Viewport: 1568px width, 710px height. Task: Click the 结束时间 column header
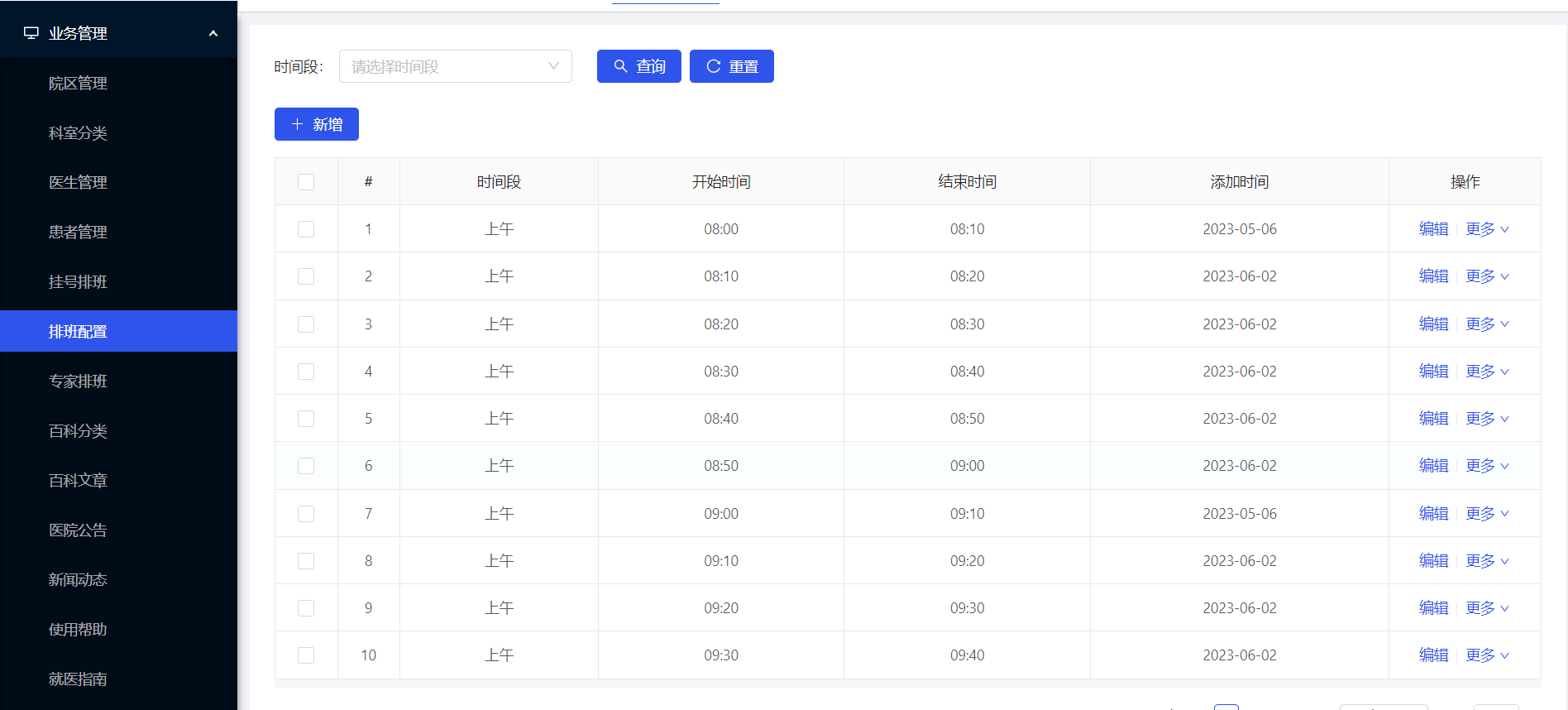click(968, 182)
